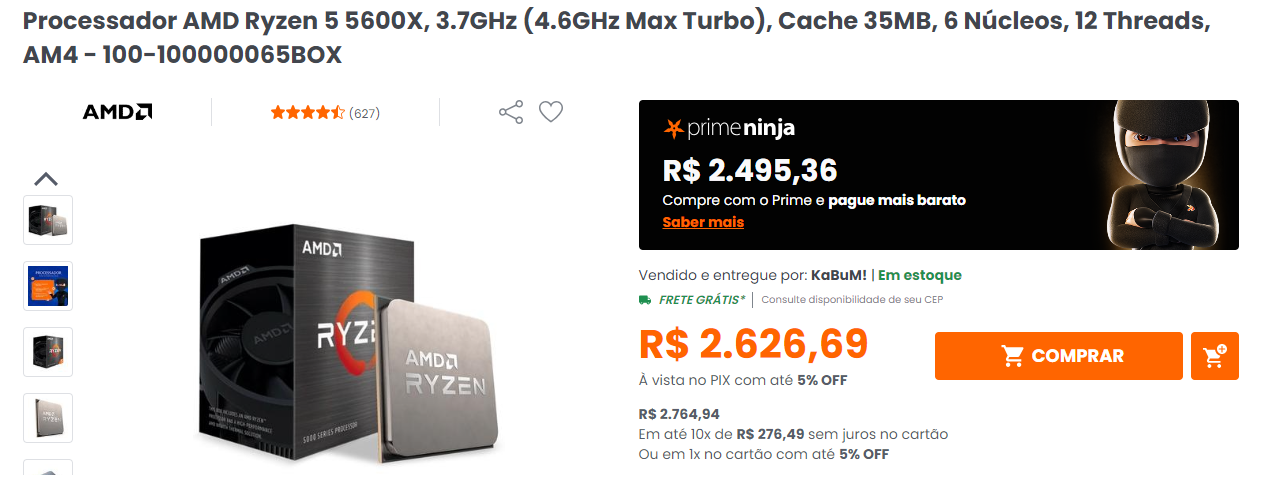Image resolution: width=1271 pixels, height=478 pixels.
Task: Select the processor chip thumbnail
Action: 48,418
